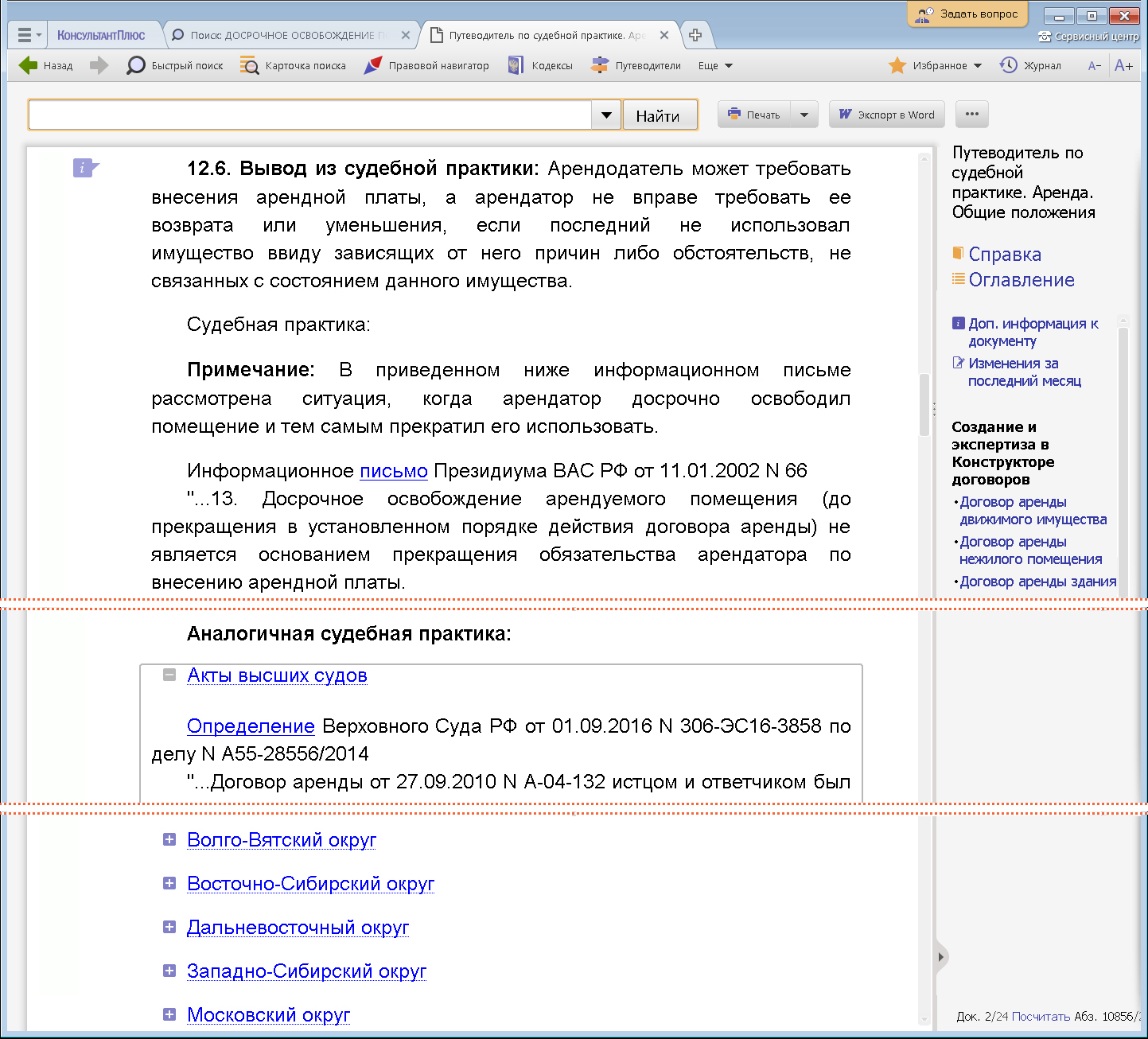
Task: Go forward using the gray arrow
Action: (x=99, y=65)
